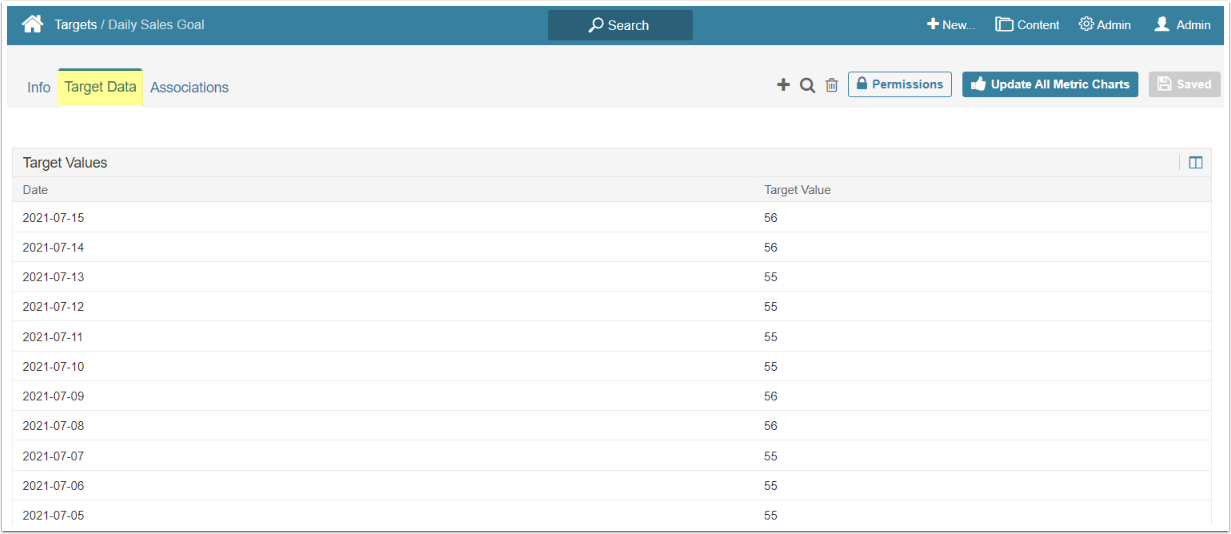Screen dimensions: 1231x534
Task: Click target value 56 for 2021-07-14
Action: (771, 247)
